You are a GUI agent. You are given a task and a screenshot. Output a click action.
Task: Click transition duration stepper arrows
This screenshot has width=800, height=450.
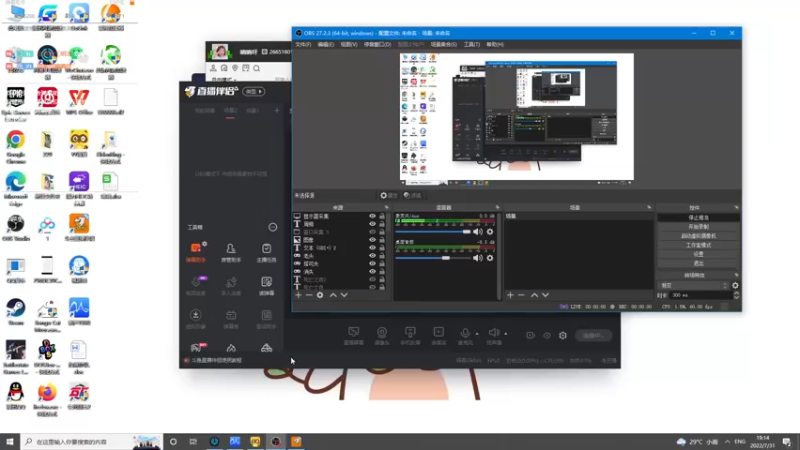pyautogui.click(x=736, y=295)
